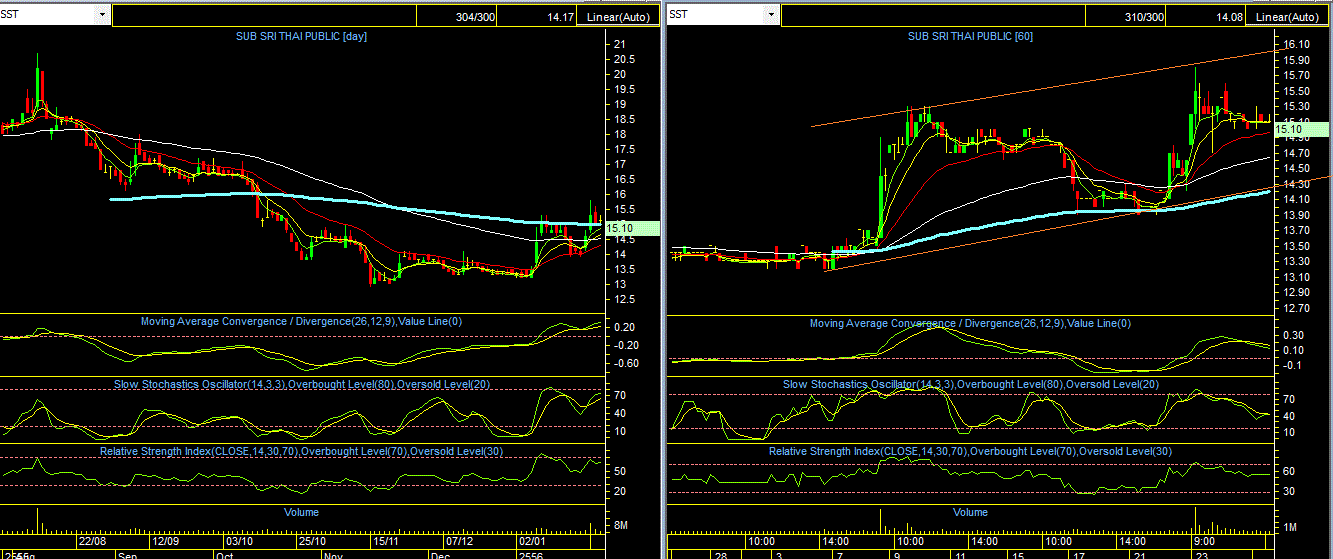Click the Nov month label on daily axis
Screen dimensions: 1333x559
pos(334,554)
